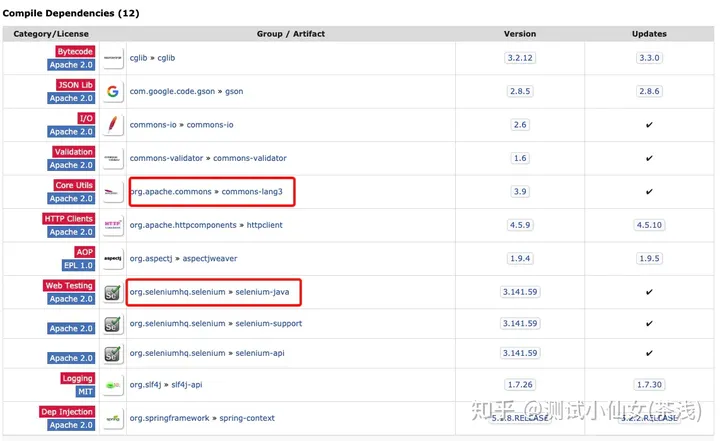Click version 2.6 of commons-io

520,124
